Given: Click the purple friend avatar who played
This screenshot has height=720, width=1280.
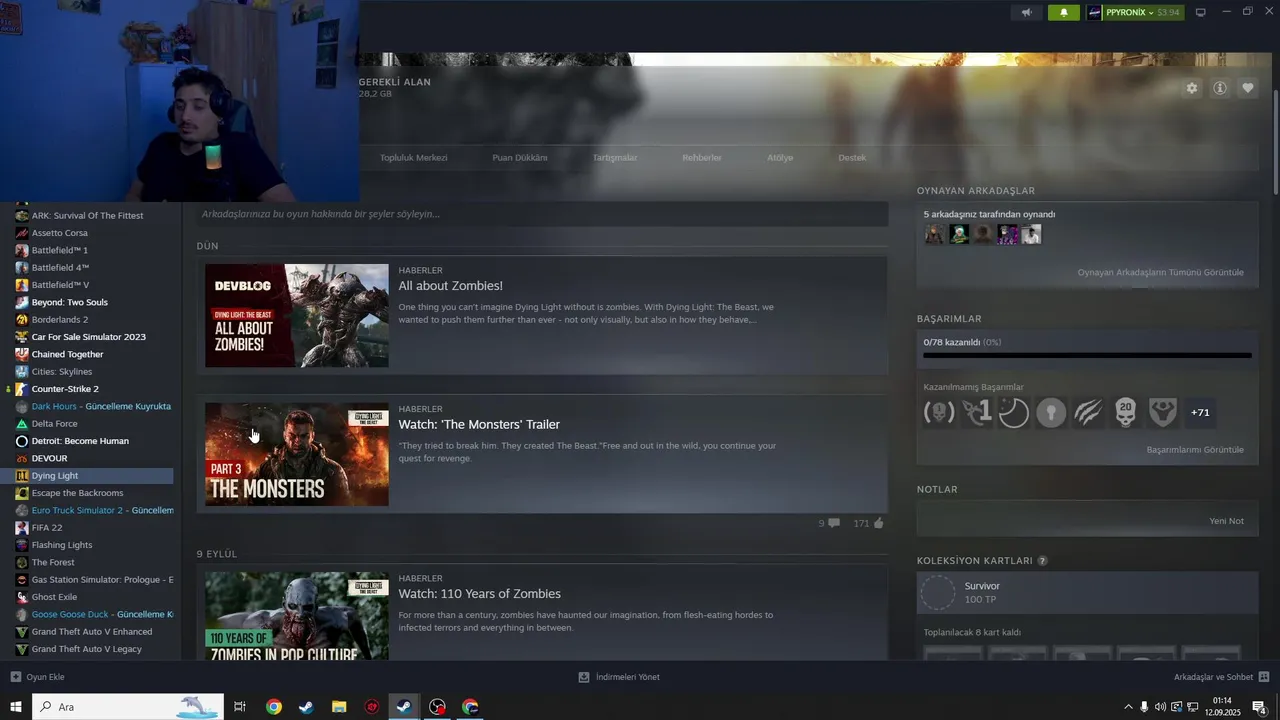Looking at the screenshot, I should pyautogui.click(x=1007, y=234).
